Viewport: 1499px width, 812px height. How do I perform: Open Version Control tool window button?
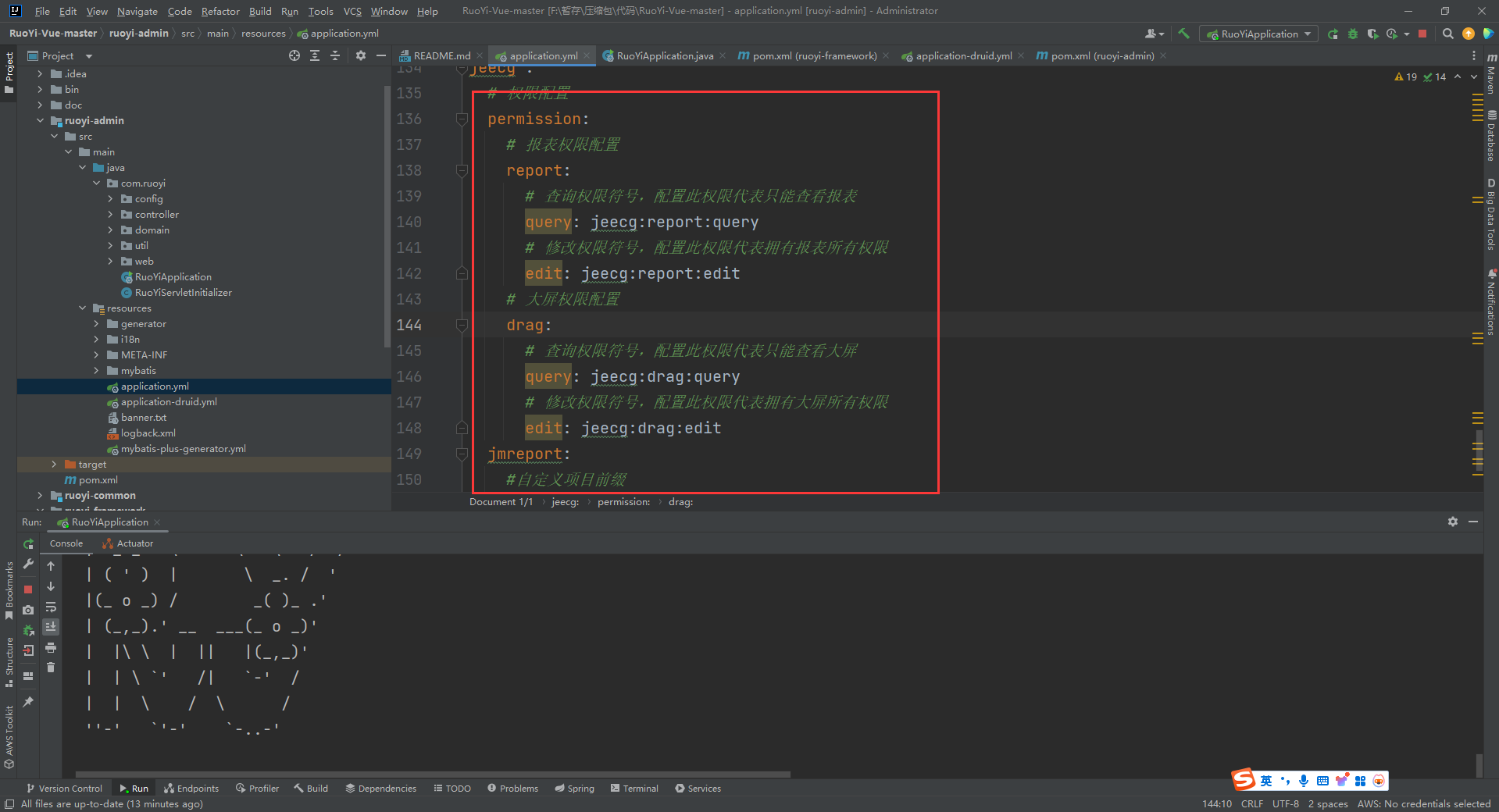[64, 788]
